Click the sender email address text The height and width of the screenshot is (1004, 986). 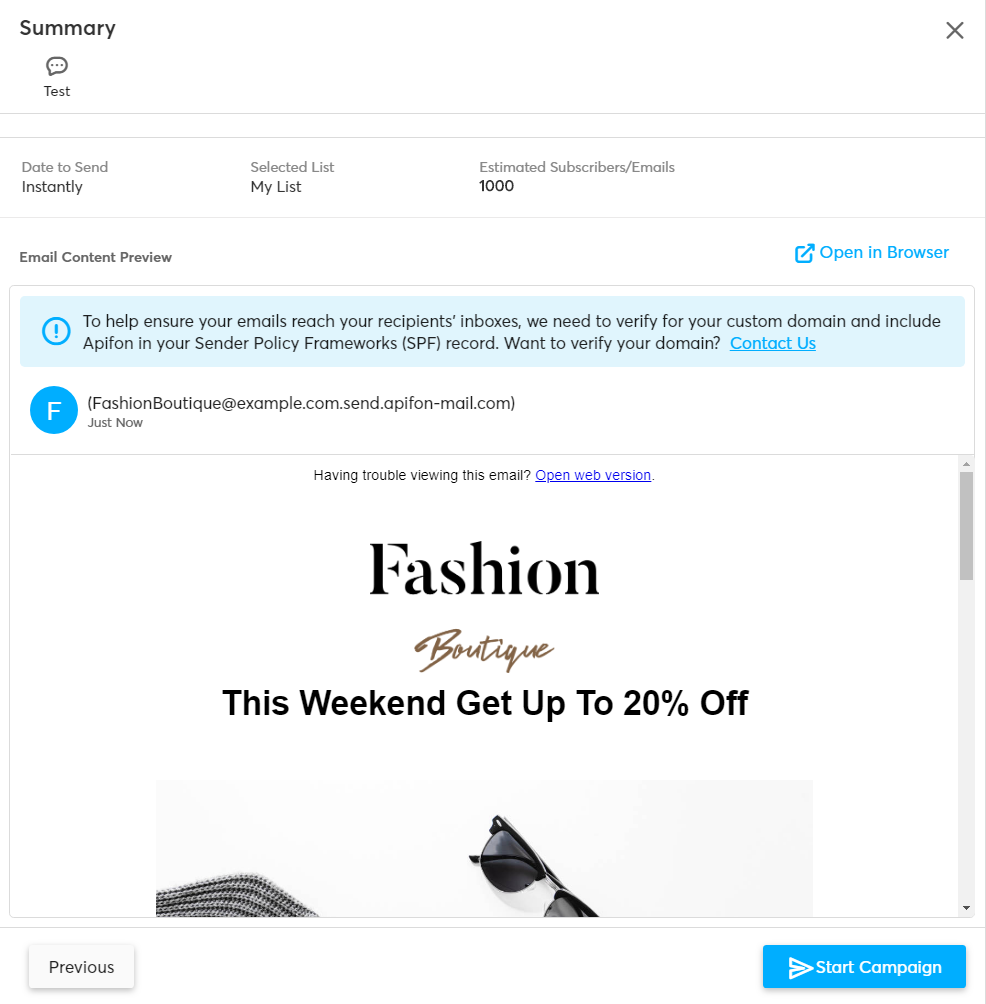[x=301, y=403]
